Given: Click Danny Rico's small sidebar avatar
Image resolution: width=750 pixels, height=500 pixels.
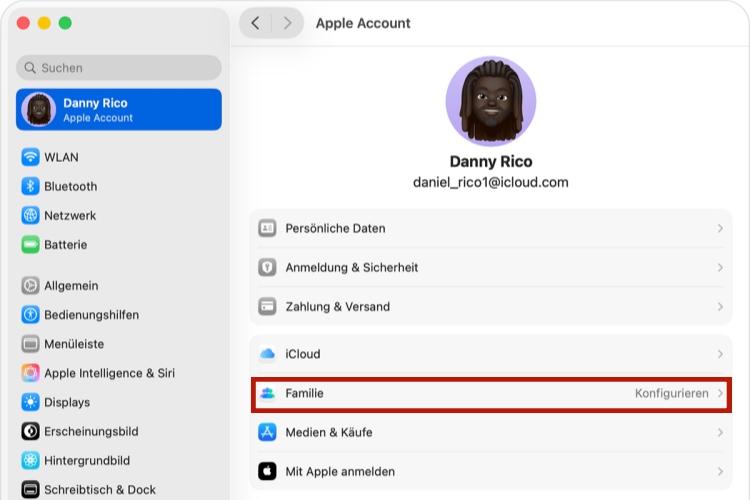Looking at the screenshot, I should pos(39,110).
